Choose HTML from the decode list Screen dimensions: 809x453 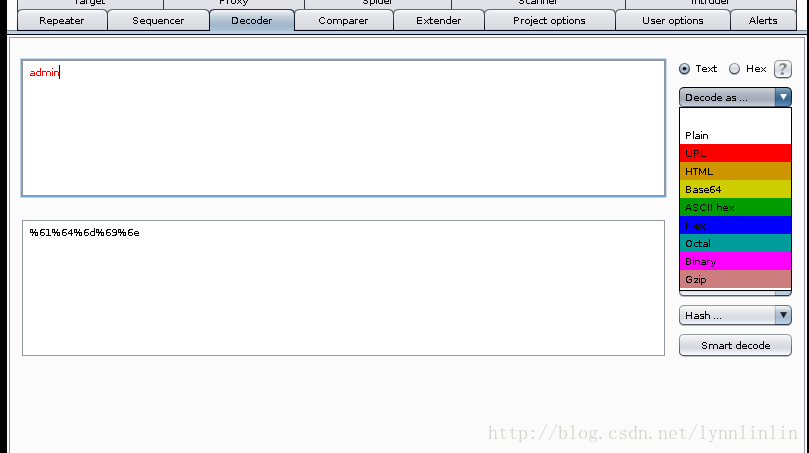tap(735, 171)
